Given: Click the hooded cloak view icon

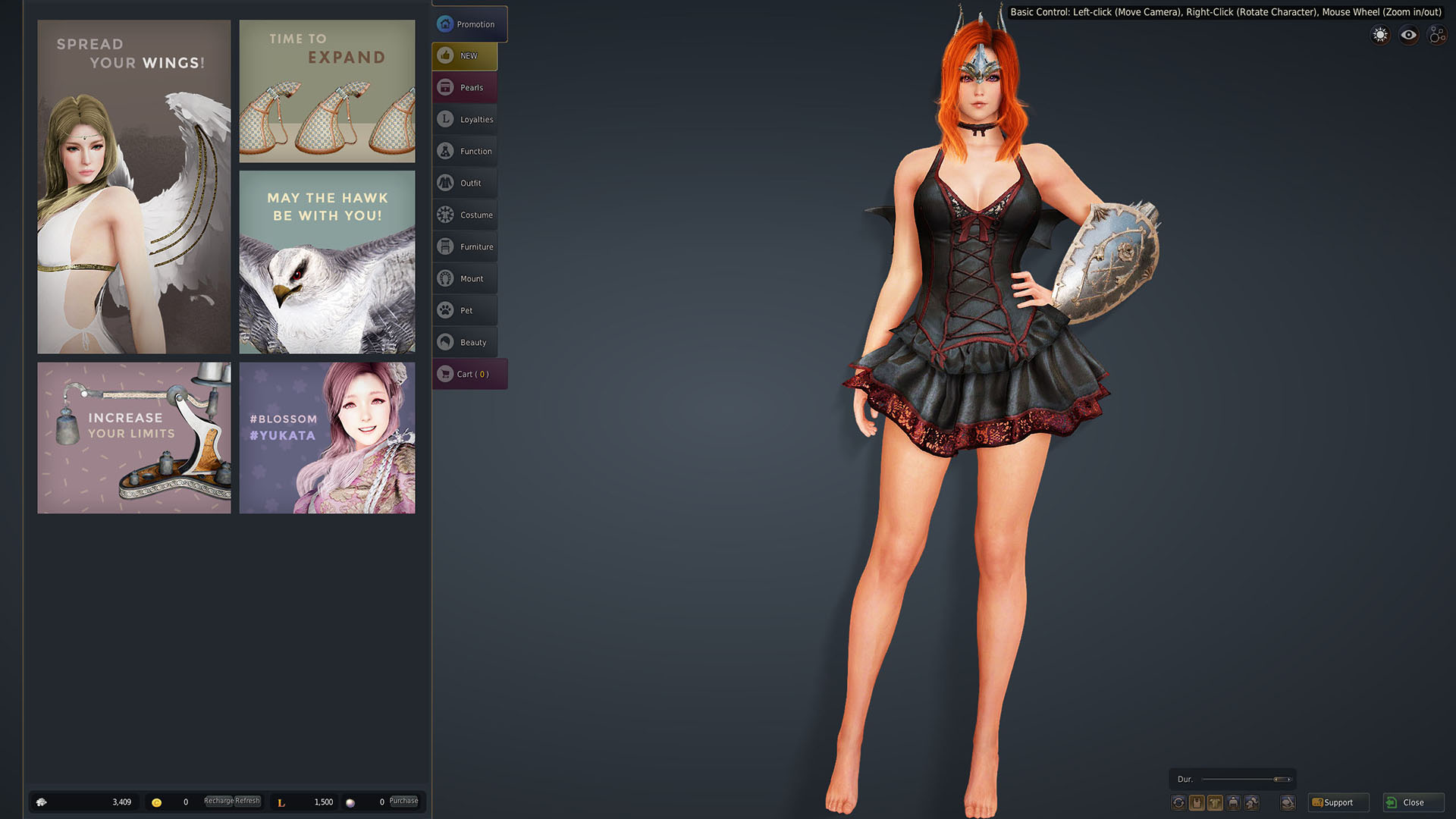Looking at the screenshot, I should pyautogui.click(x=1233, y=802).
